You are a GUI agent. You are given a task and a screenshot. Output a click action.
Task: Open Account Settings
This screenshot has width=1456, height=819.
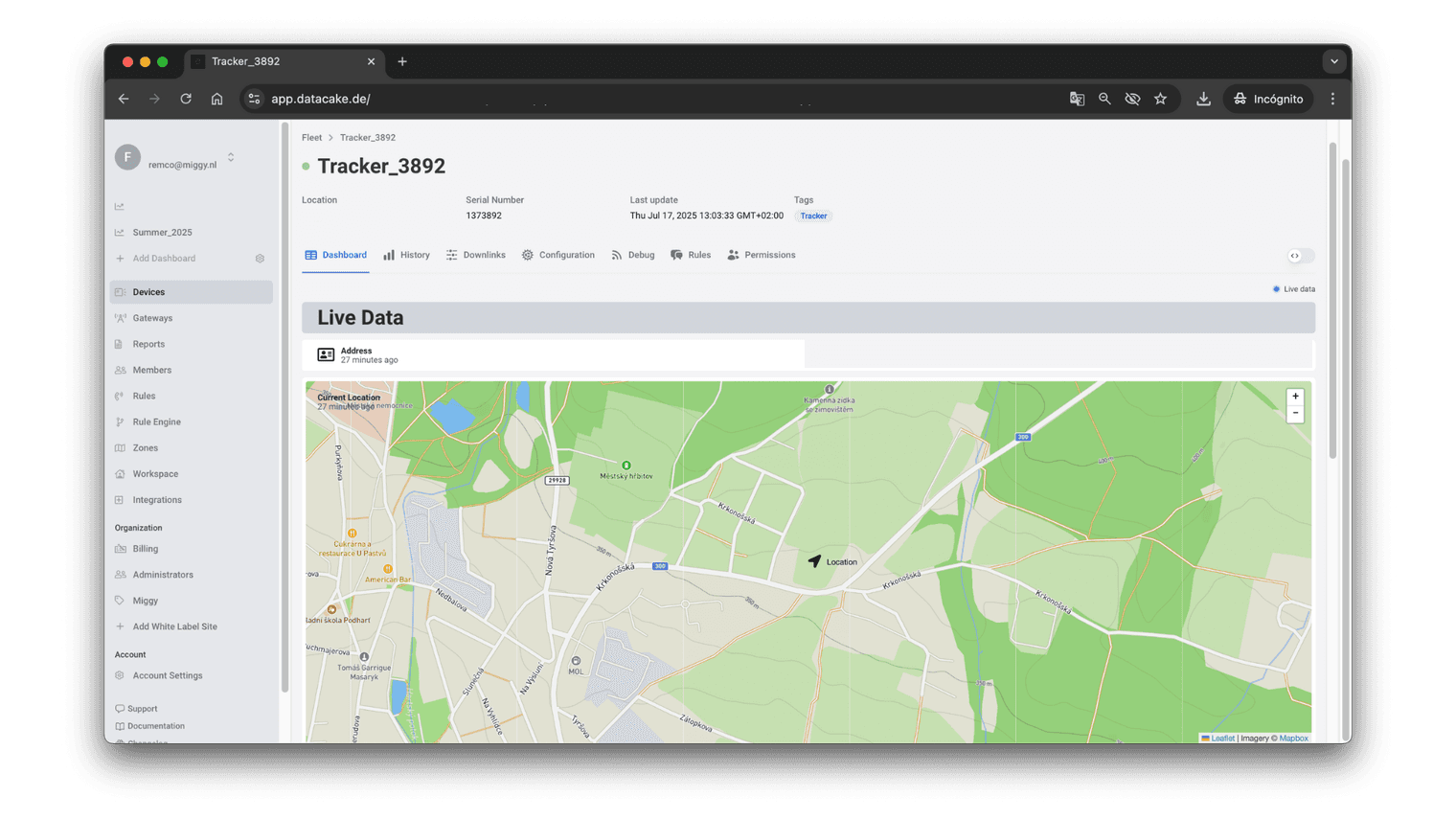[x=167, y=675]
